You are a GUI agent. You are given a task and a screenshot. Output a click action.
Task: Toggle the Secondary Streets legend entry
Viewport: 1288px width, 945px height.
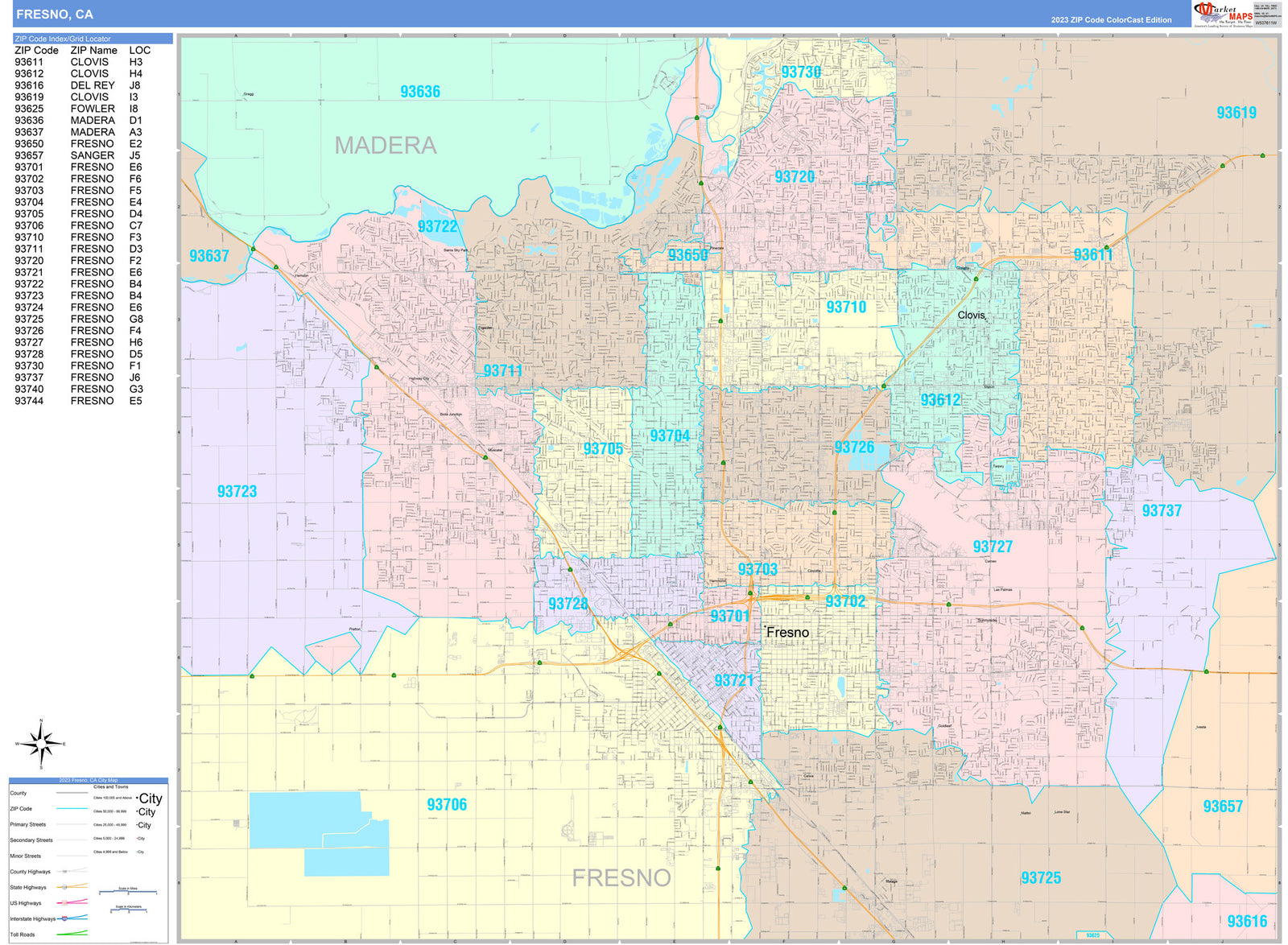[30, 840]
